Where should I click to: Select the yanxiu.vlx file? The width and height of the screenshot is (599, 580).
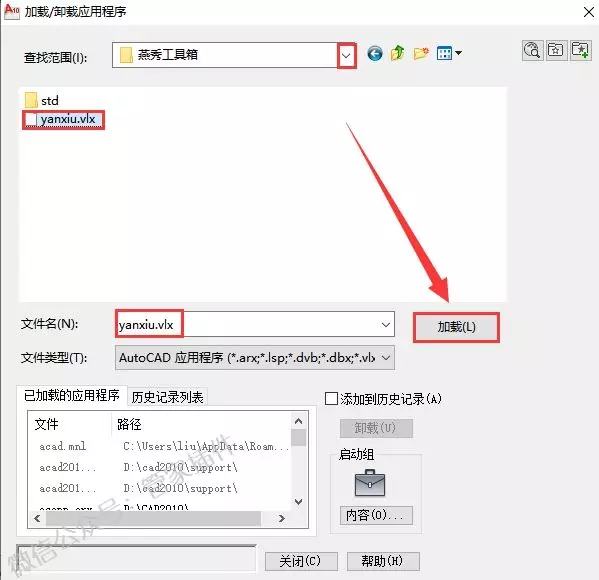[x=63, y=120]
